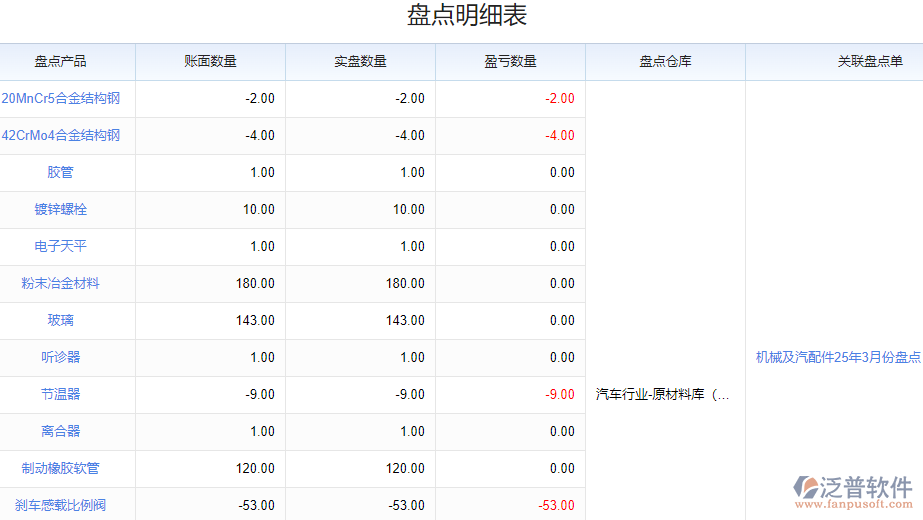Click the 账面数量 column header
923x520 pixels.
[x=211, y=61]
